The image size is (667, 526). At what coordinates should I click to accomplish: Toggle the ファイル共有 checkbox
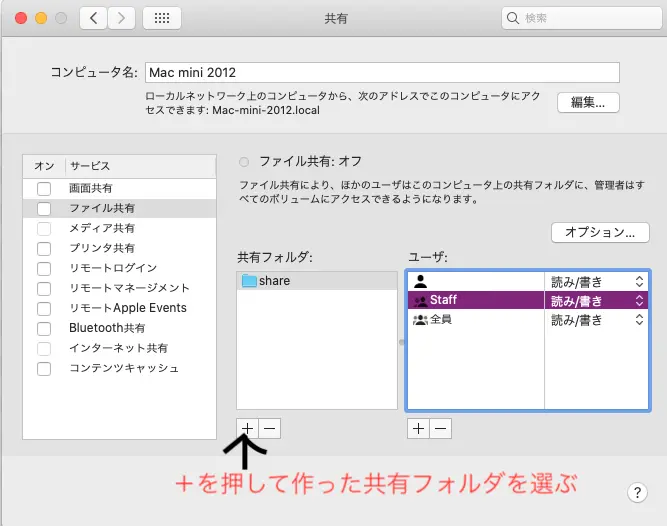tap(43, 209)
